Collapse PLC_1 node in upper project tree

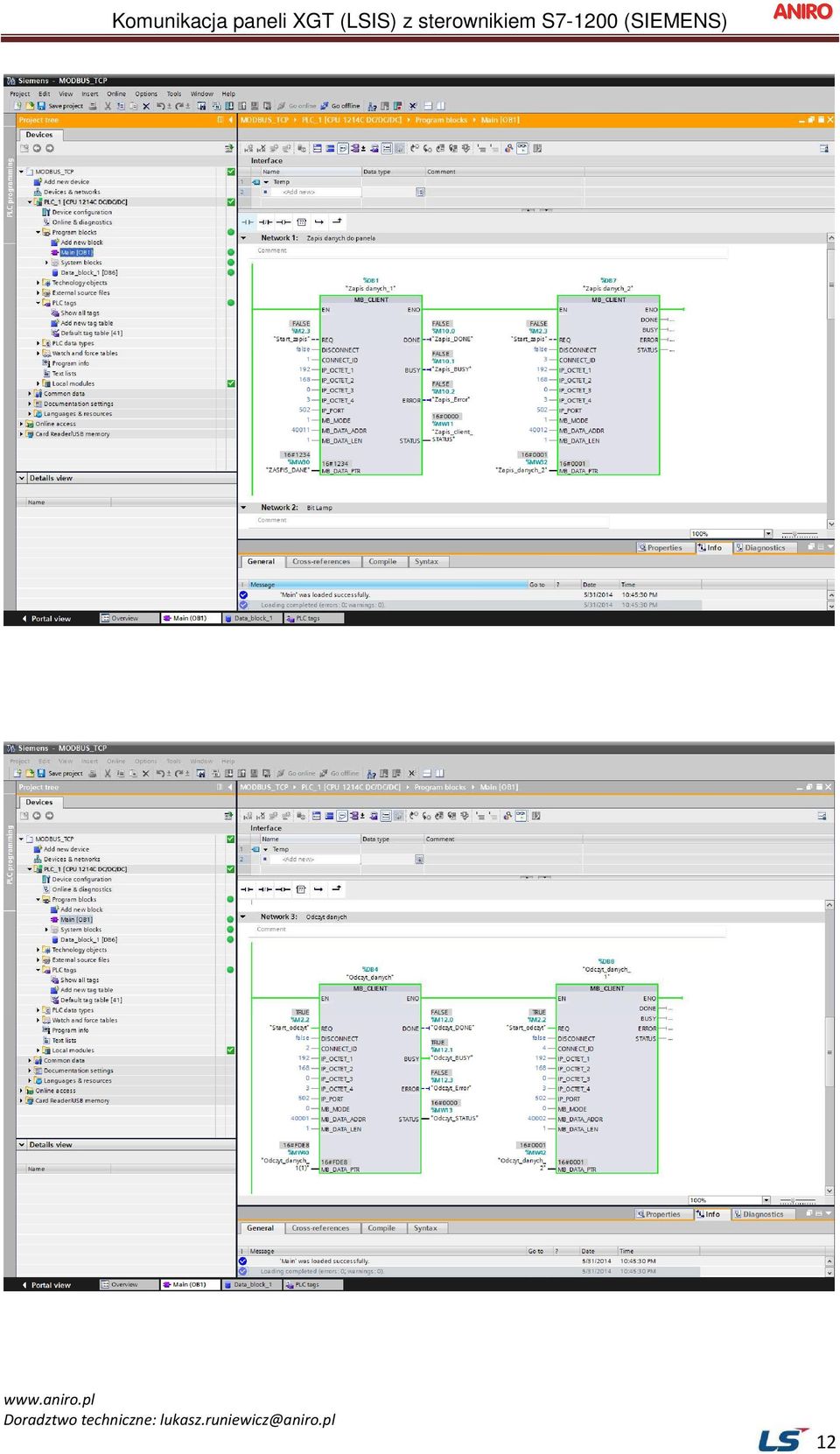[x=30, y=202]
